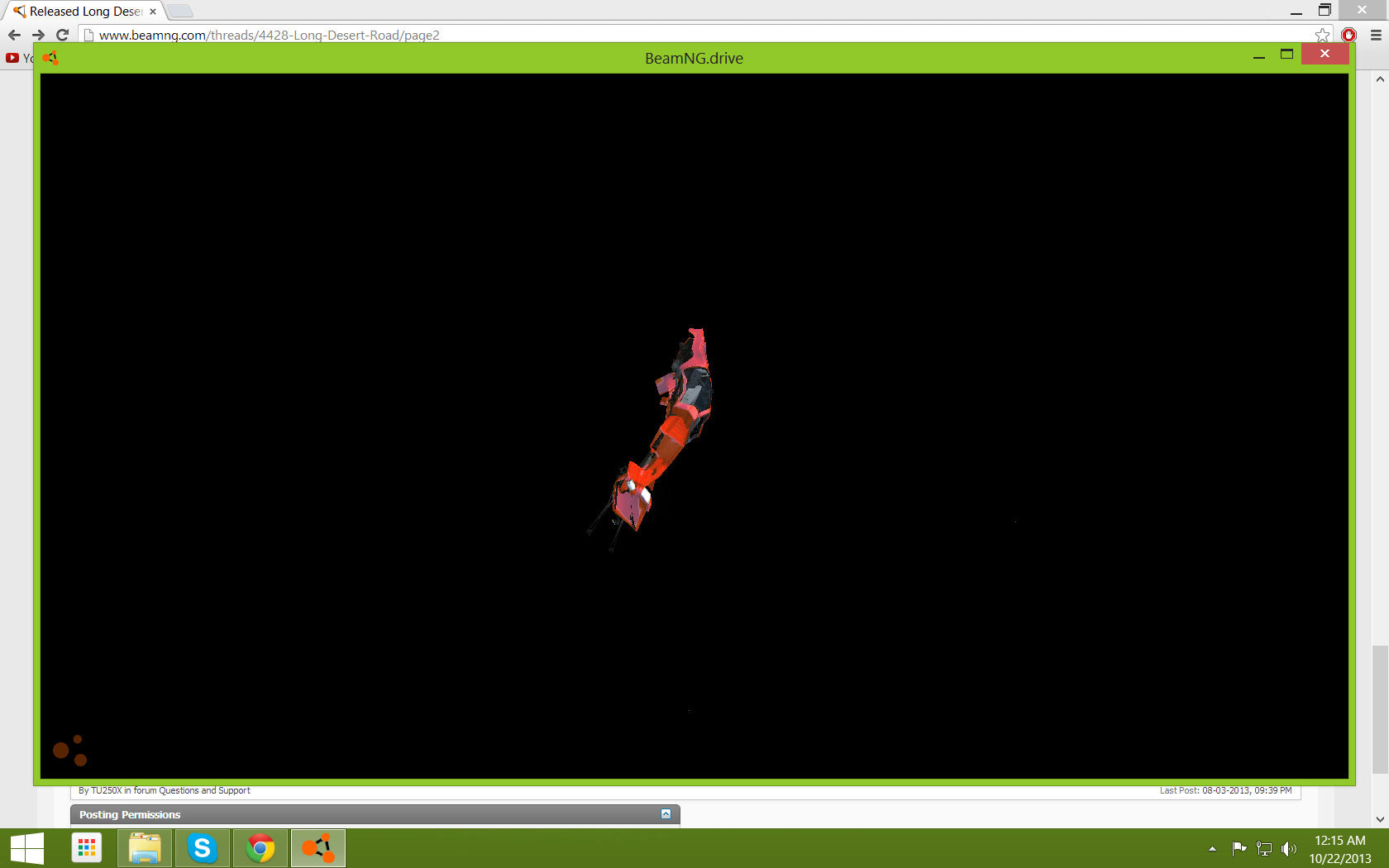Close the Chrome browser window
Screen dimensions: 1389x868
[1363, 10]
